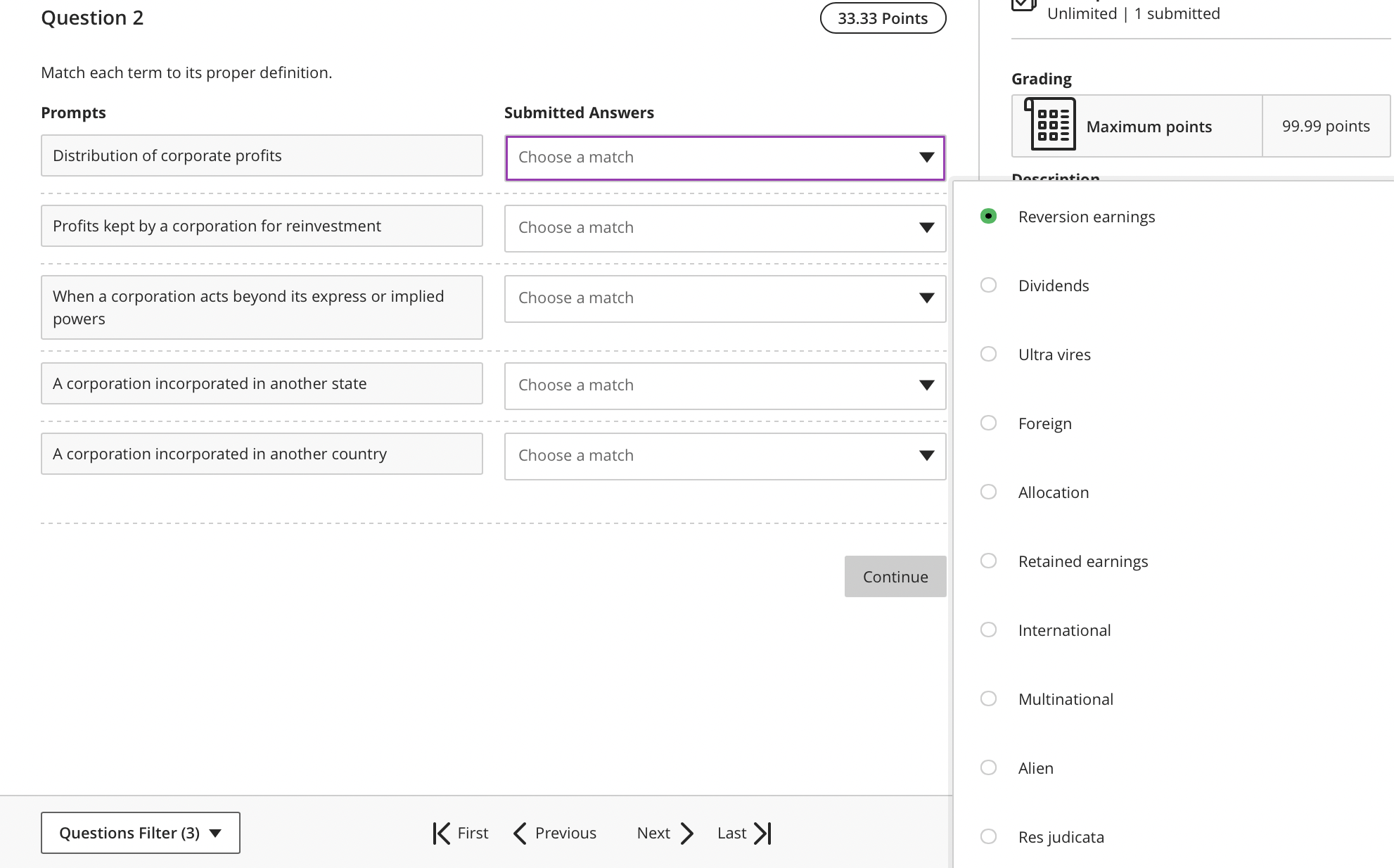
Task: Click the dropdown arrow for reinvestment profits prompt
Action: [x=926, y=228]
